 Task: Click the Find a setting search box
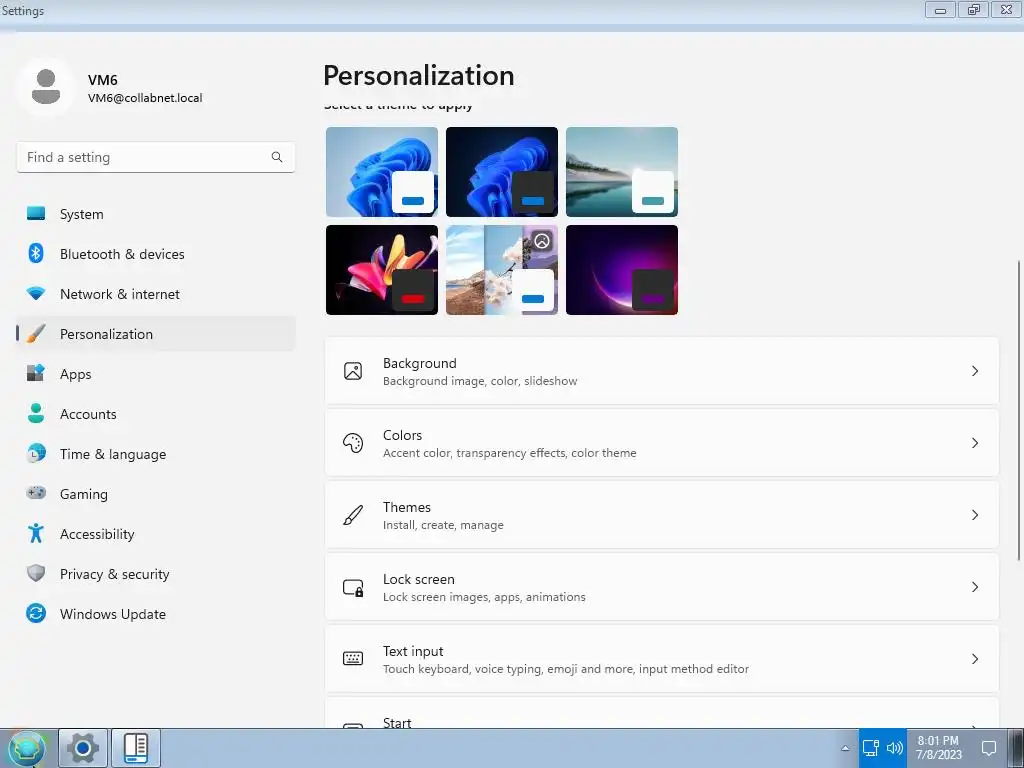pyautogui.click(x=156, y=157)
